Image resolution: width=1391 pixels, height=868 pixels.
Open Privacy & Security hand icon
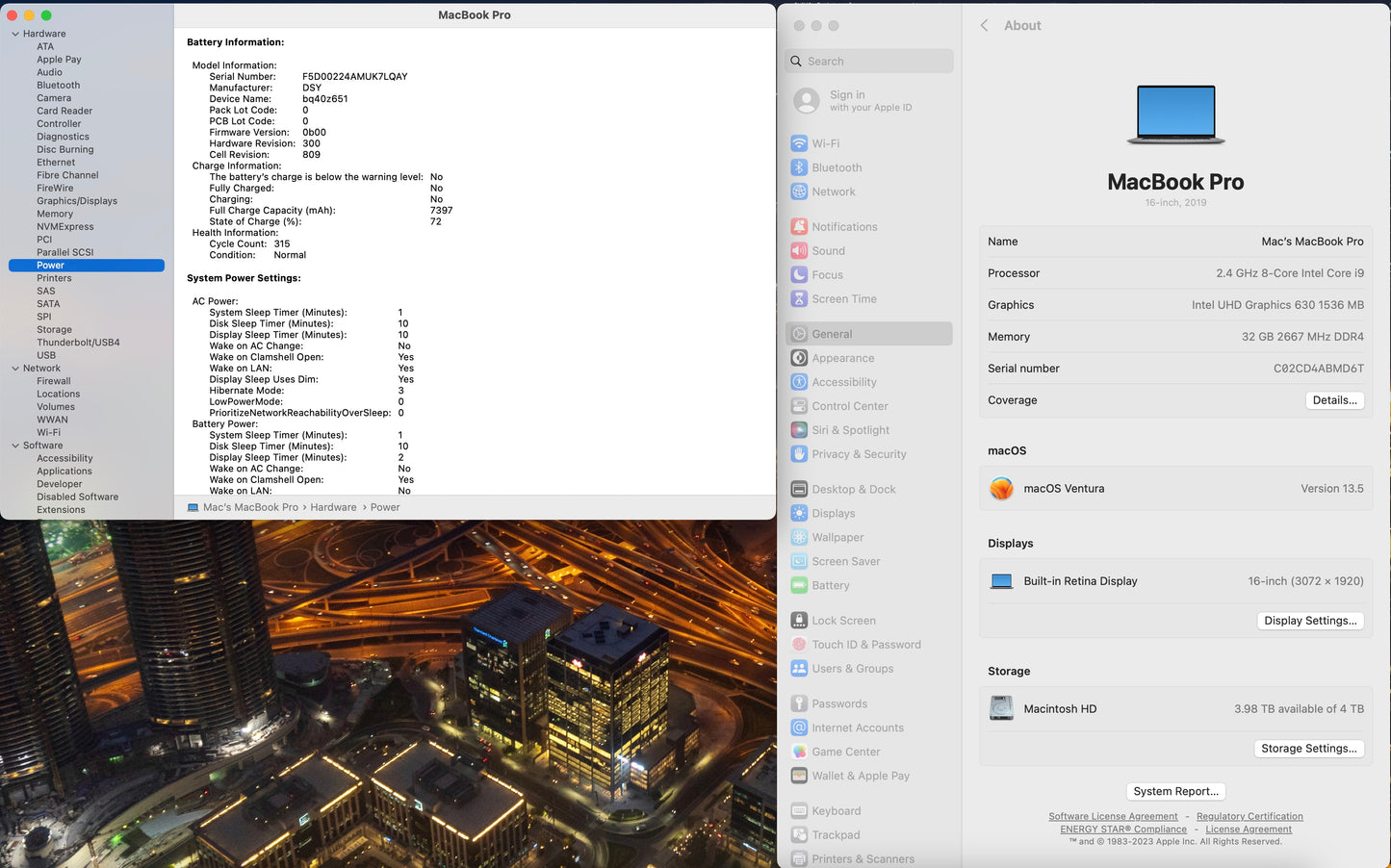[799, 454]
